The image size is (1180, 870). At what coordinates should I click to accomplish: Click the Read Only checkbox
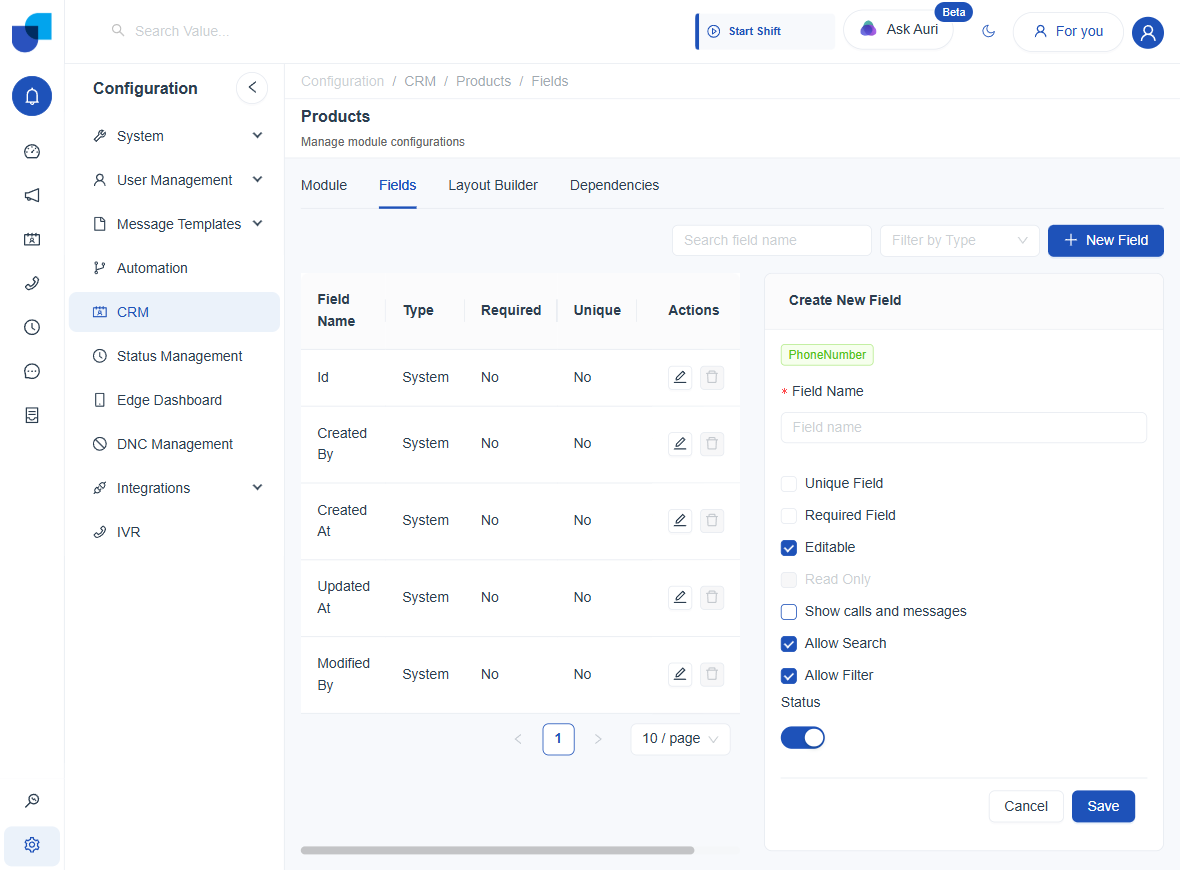point(789,579)
